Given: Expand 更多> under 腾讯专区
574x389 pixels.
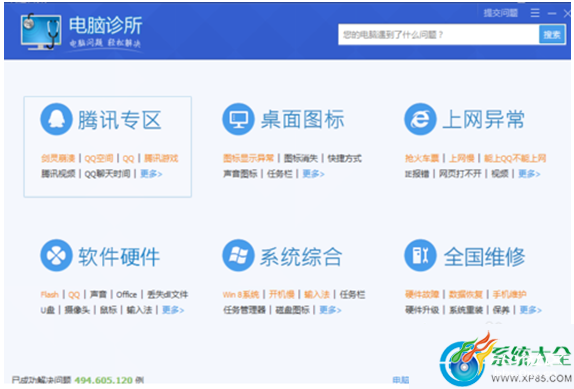Looking at the screenshot, I should (x=151, y=173).
